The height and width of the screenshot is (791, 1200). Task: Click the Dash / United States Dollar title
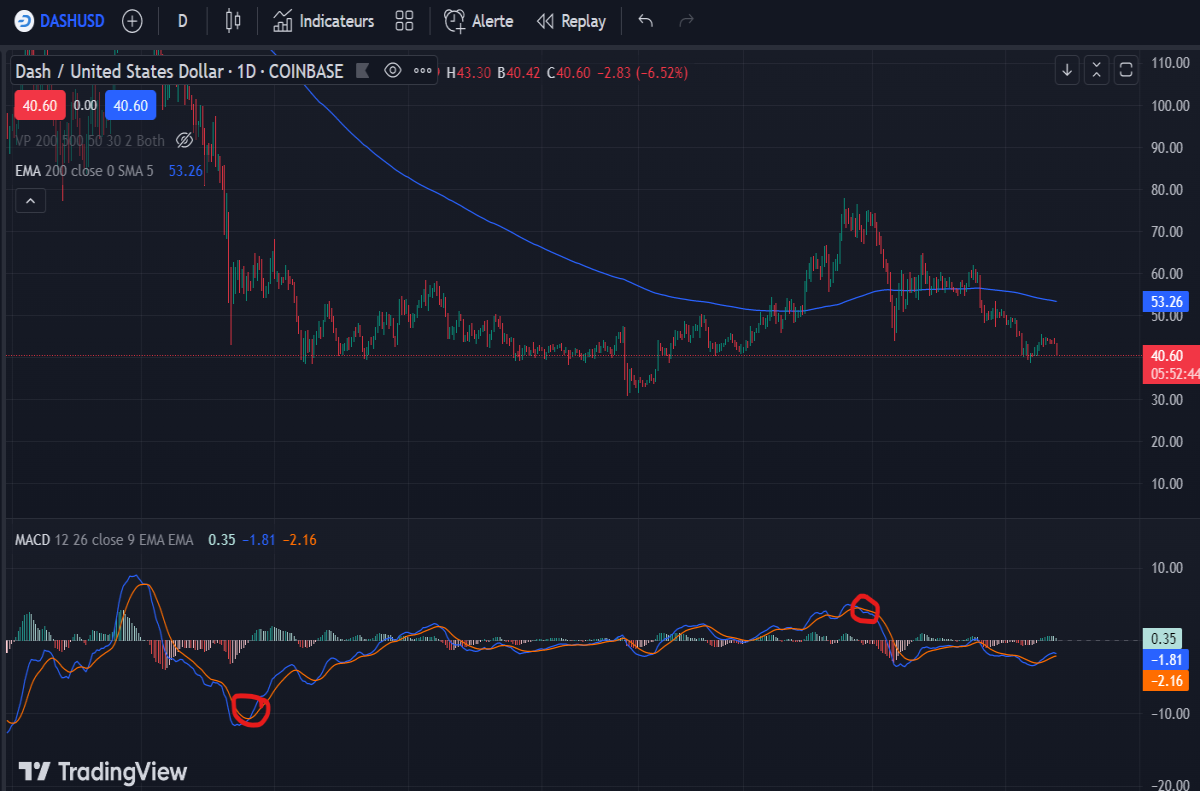(x=179, y=71)
